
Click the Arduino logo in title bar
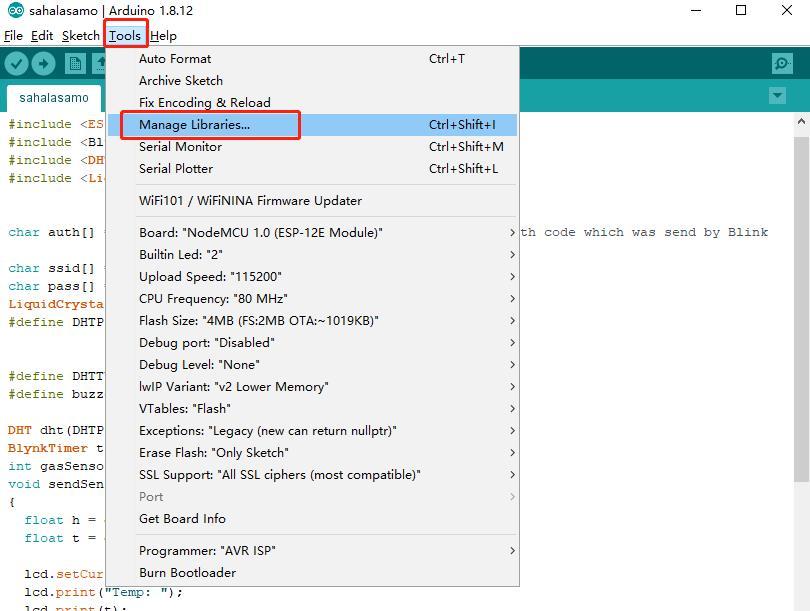coord(16,10)
